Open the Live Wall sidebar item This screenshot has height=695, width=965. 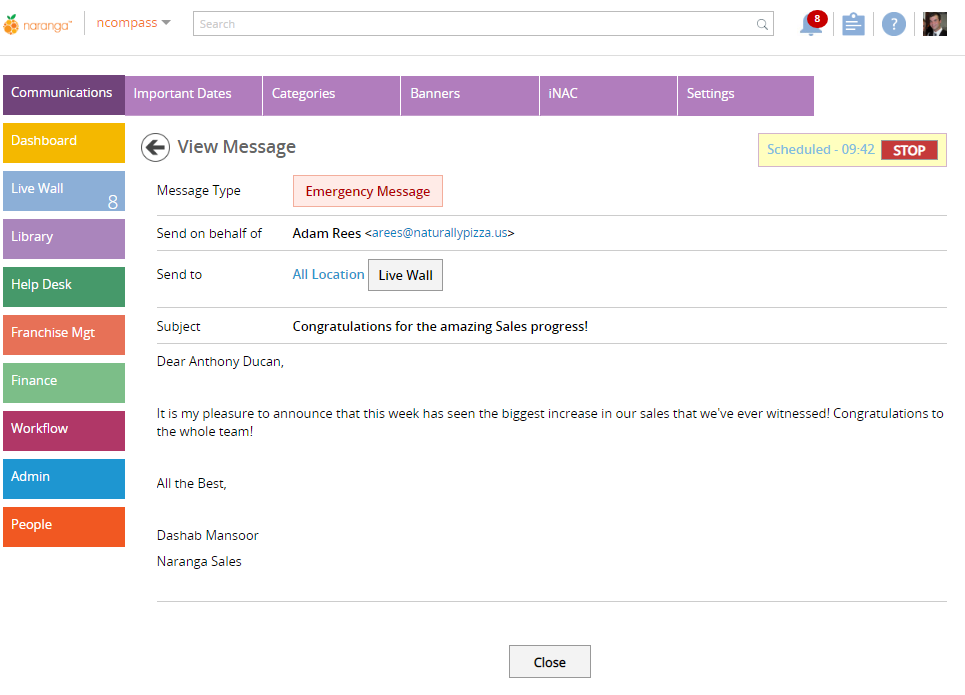[x=64, y=191]
